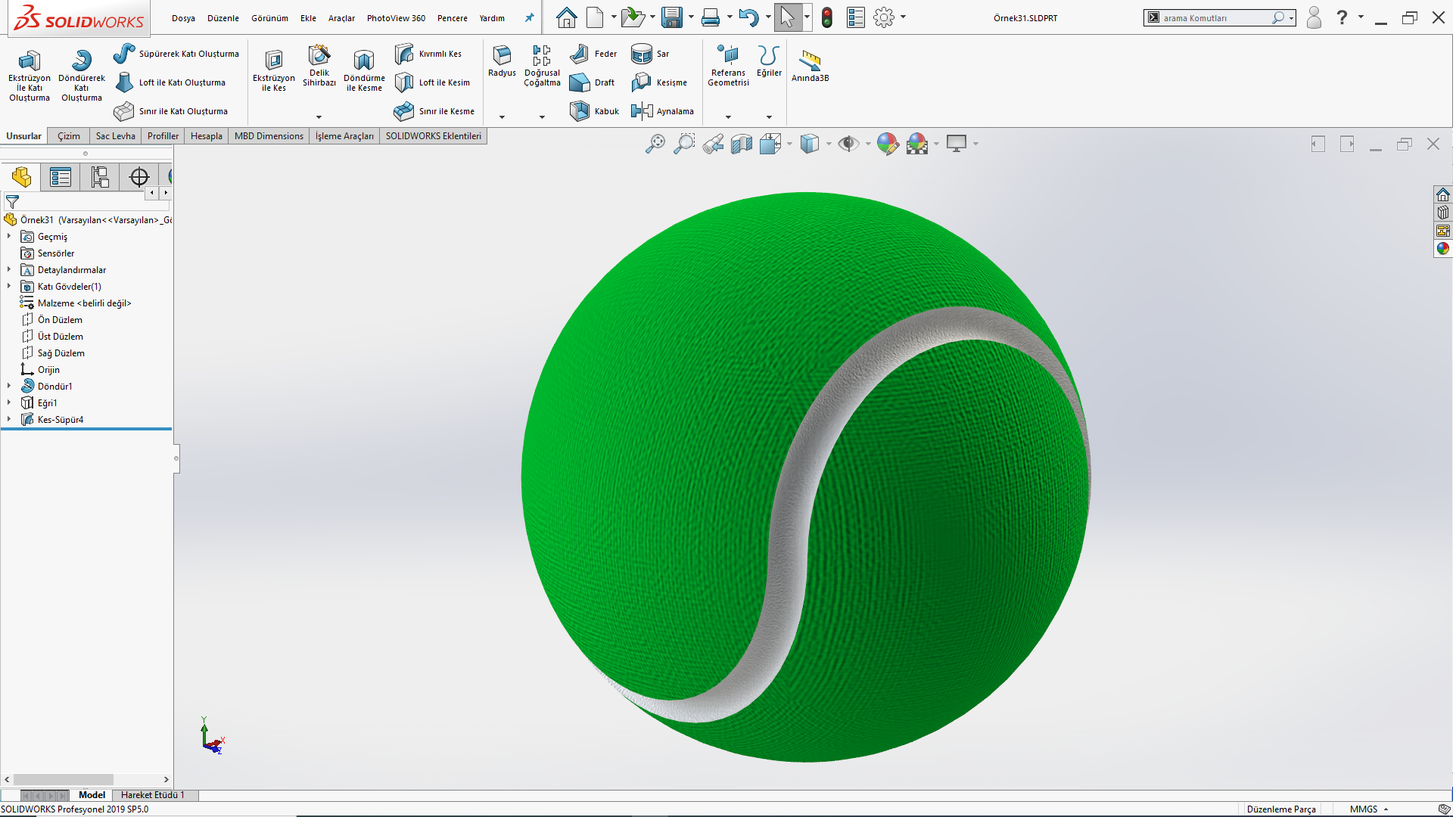Open the DimXpertManager crosshair tab
Screen dimensions: 1456x817
[139, 177]
